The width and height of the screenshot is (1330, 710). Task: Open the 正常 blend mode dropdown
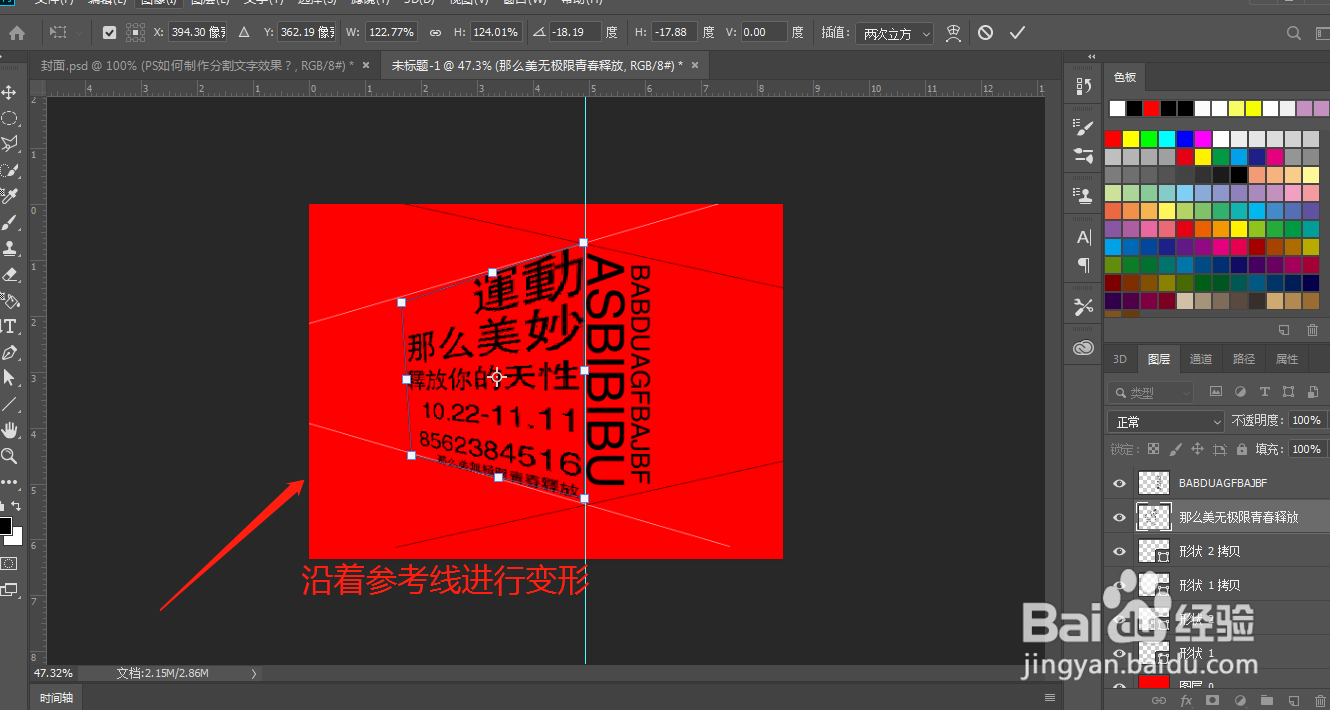coord(1166,422)
